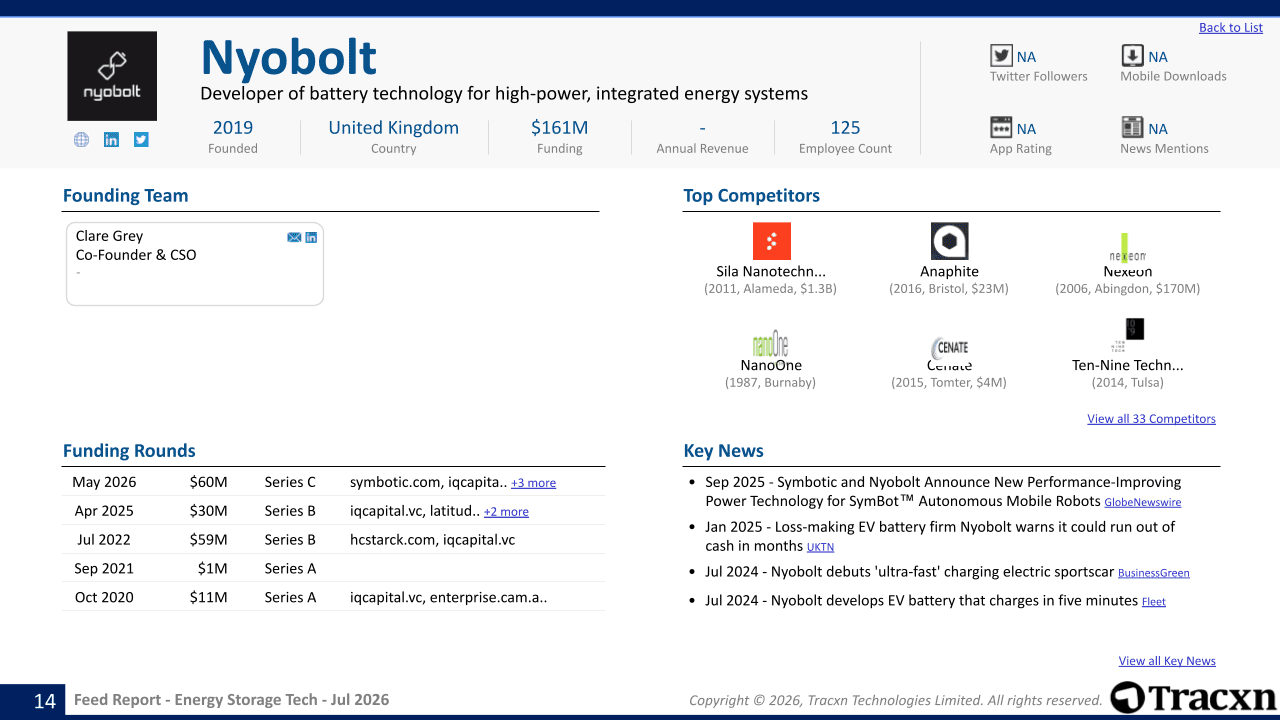Open the Sila Nanotechnologies logo
Viewport: 1280px width, 720px height.
(771, 241)
